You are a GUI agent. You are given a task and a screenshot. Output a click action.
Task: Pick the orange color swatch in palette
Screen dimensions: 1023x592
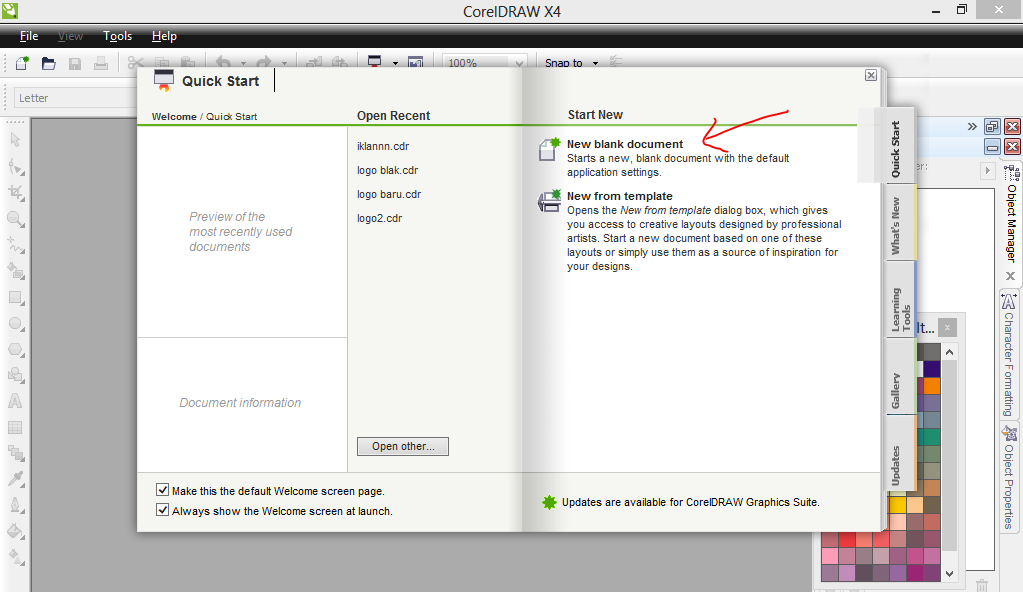click(x=932, y=386)
